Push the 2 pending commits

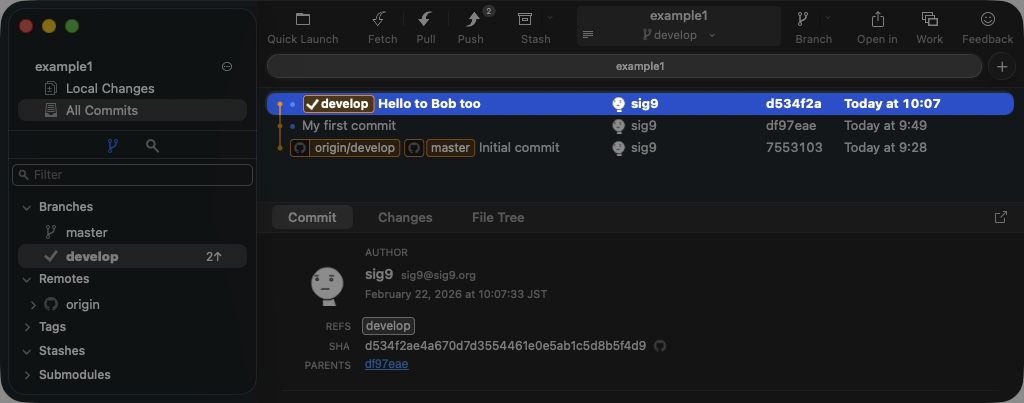click(x=472, y=20)
